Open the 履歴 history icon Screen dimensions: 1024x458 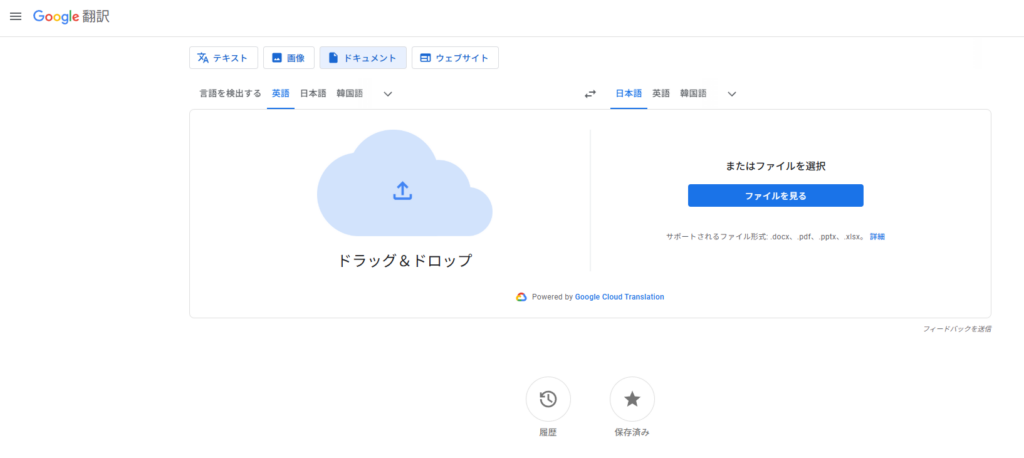point(548,399)
